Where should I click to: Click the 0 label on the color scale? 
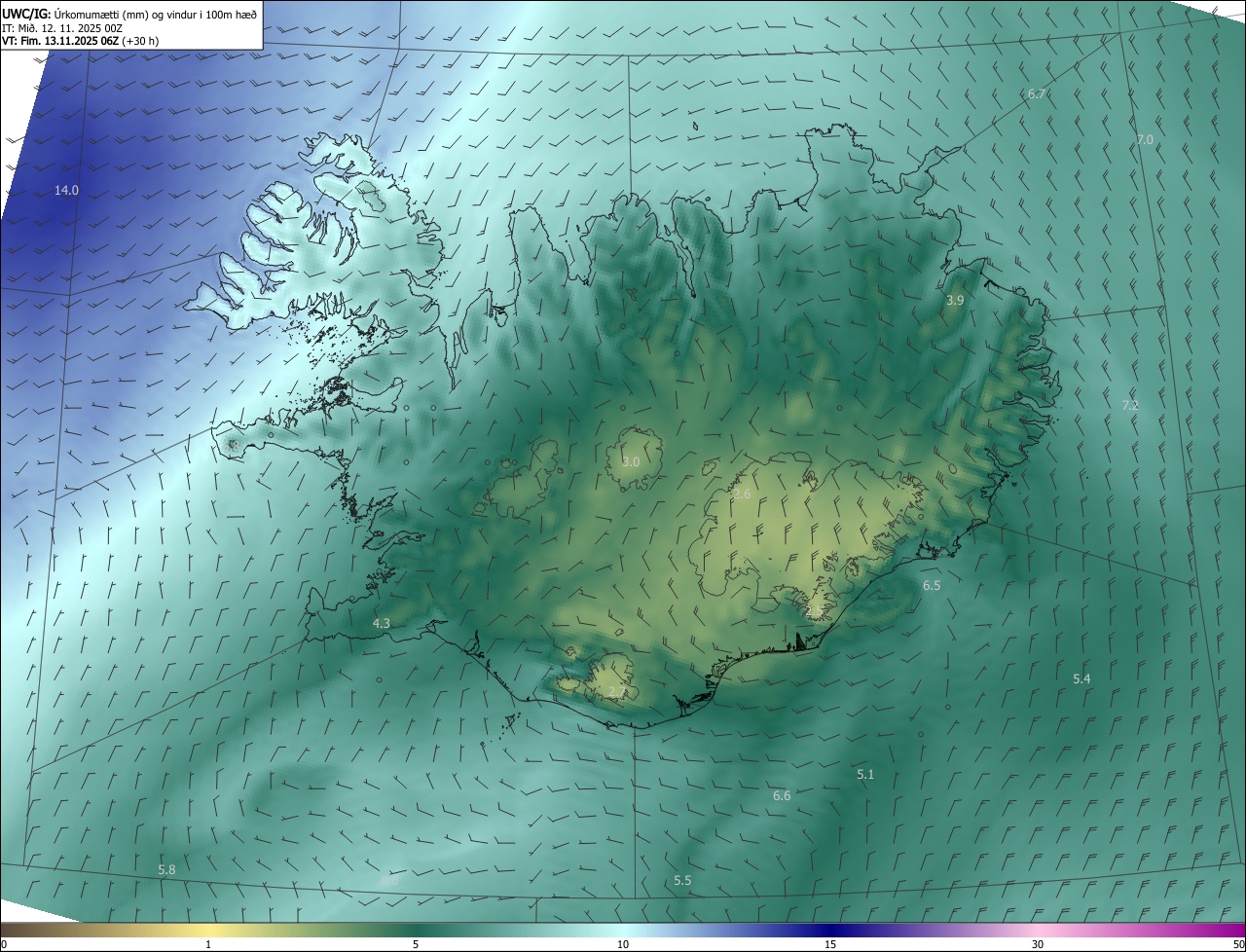(3, 944)
